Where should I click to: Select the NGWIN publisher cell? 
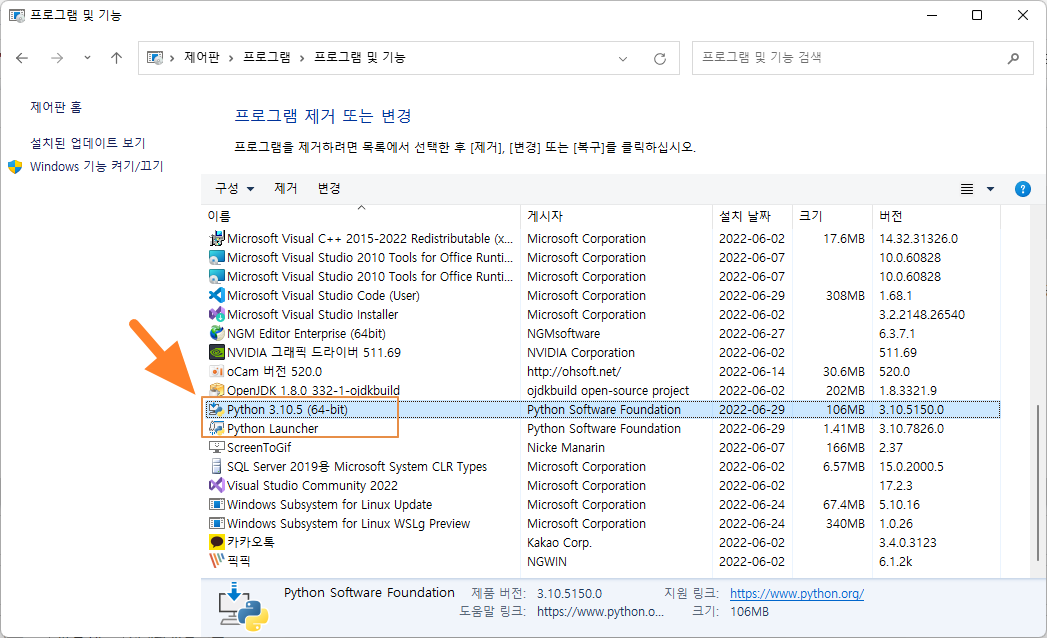coord(546,562)
